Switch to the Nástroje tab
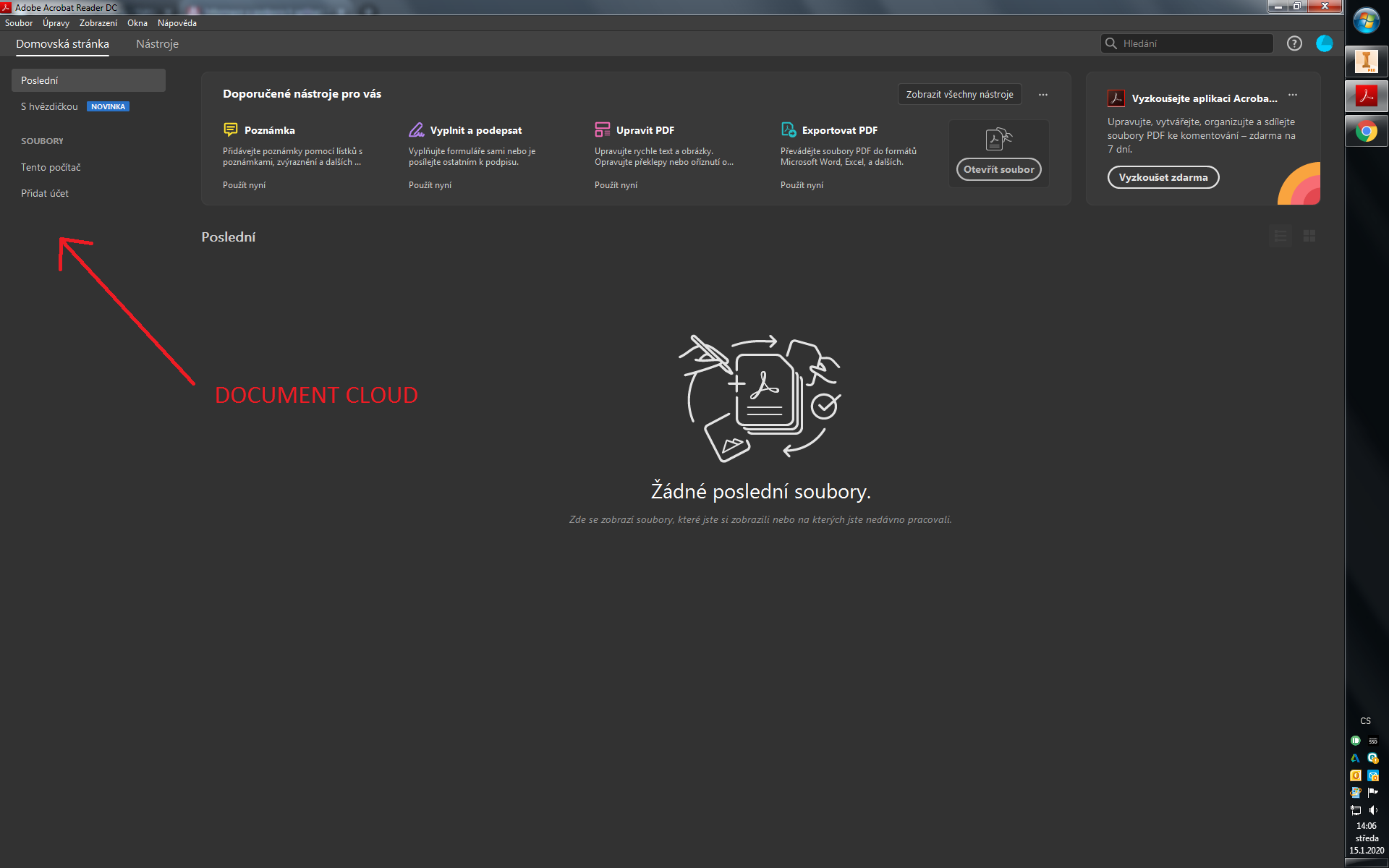1389x868 pixels. pos(156,43)
